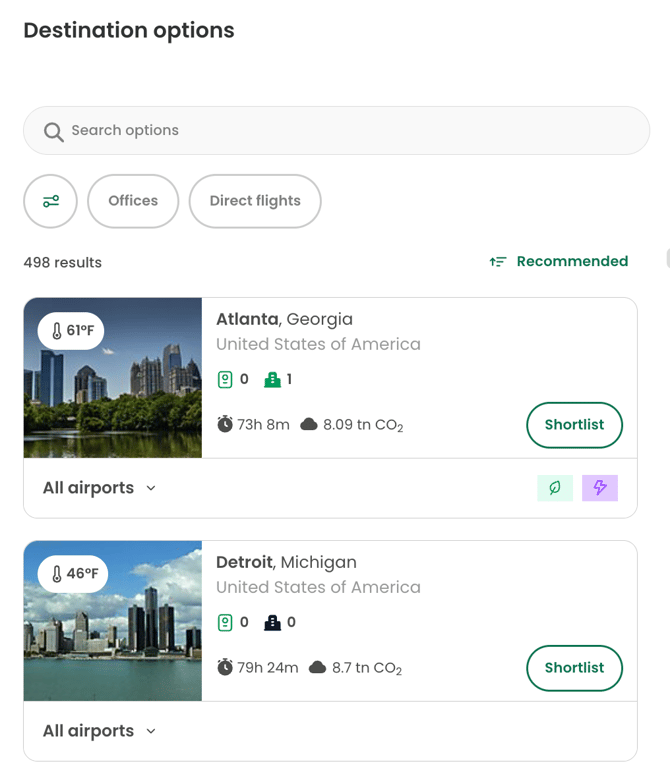Open the Recommended sort order dropdown

tap(572, 262)
